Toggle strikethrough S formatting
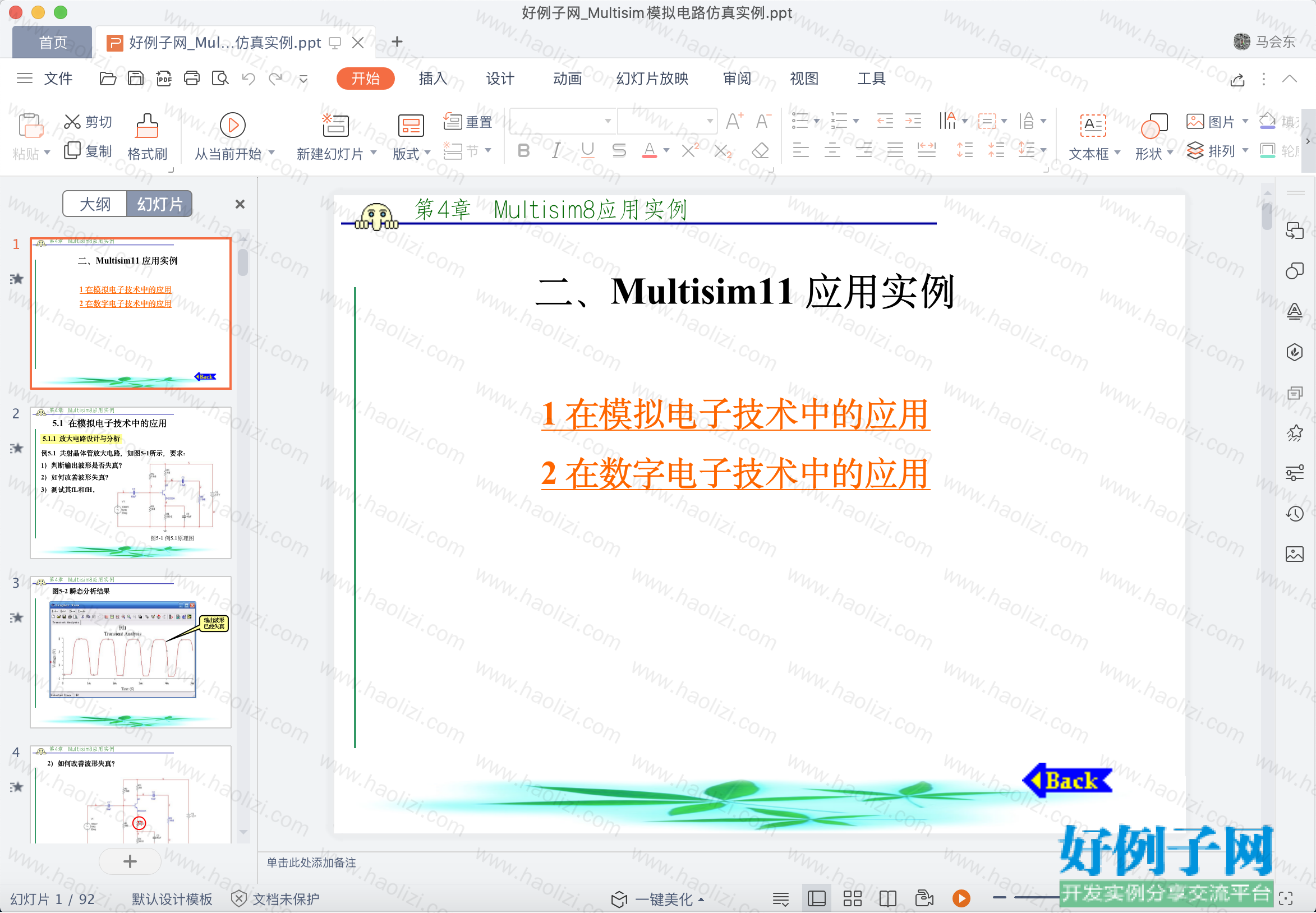This screenshot has height=913, width=1316. click(x=619, y=151)
